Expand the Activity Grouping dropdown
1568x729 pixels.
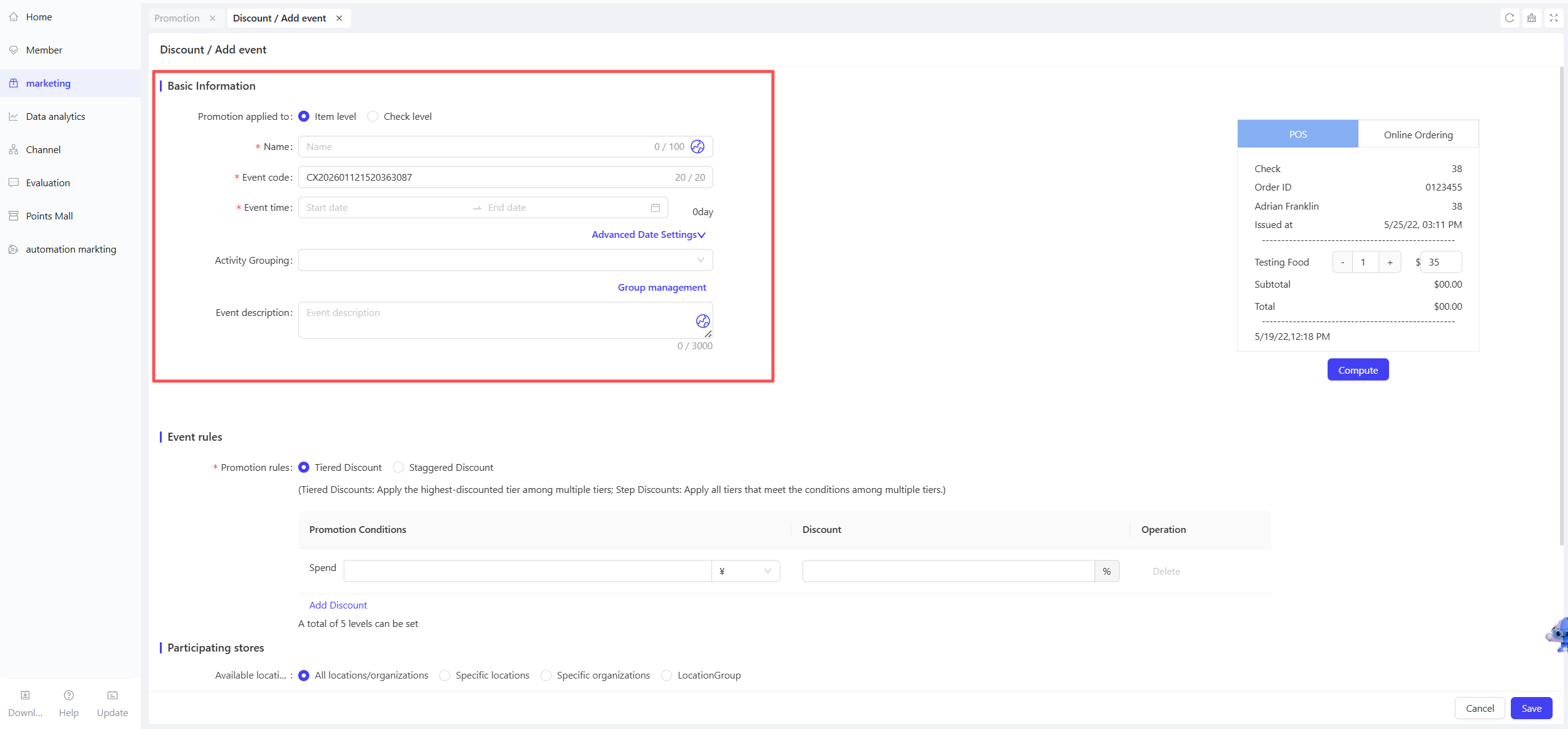(505, 260)
